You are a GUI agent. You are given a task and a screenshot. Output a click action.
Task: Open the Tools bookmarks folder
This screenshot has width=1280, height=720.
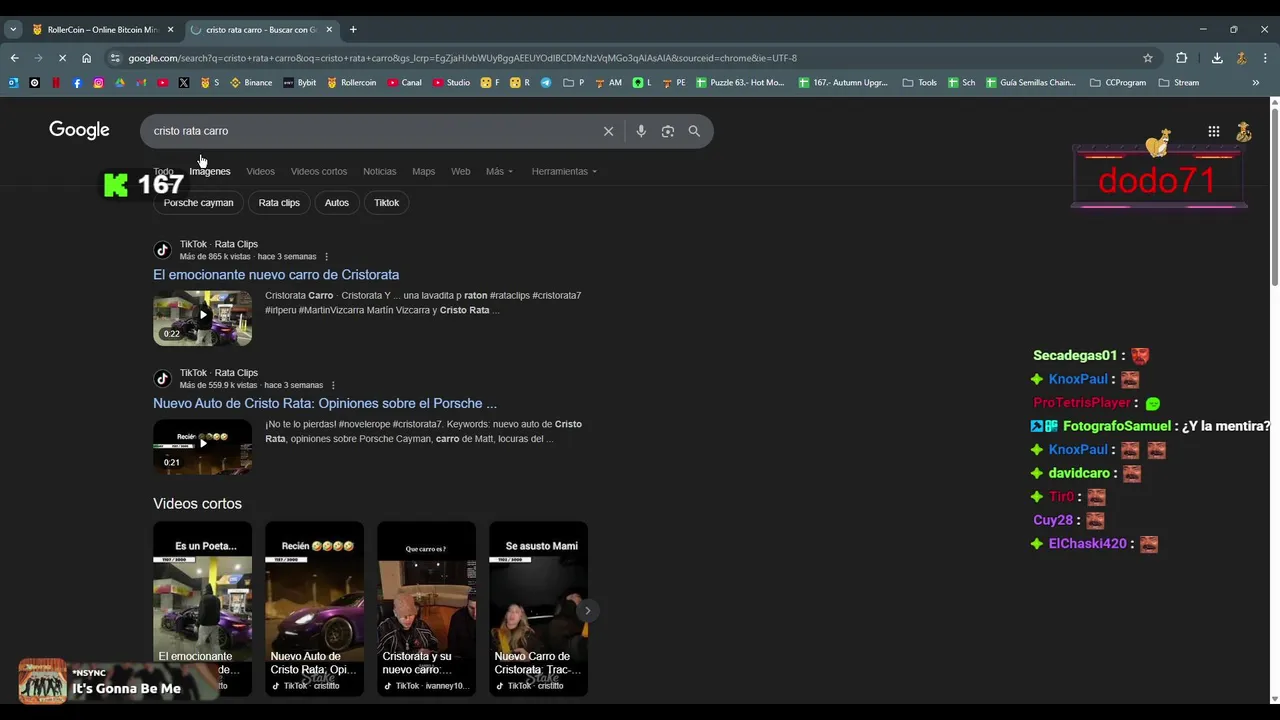click(x=920, y=83)
